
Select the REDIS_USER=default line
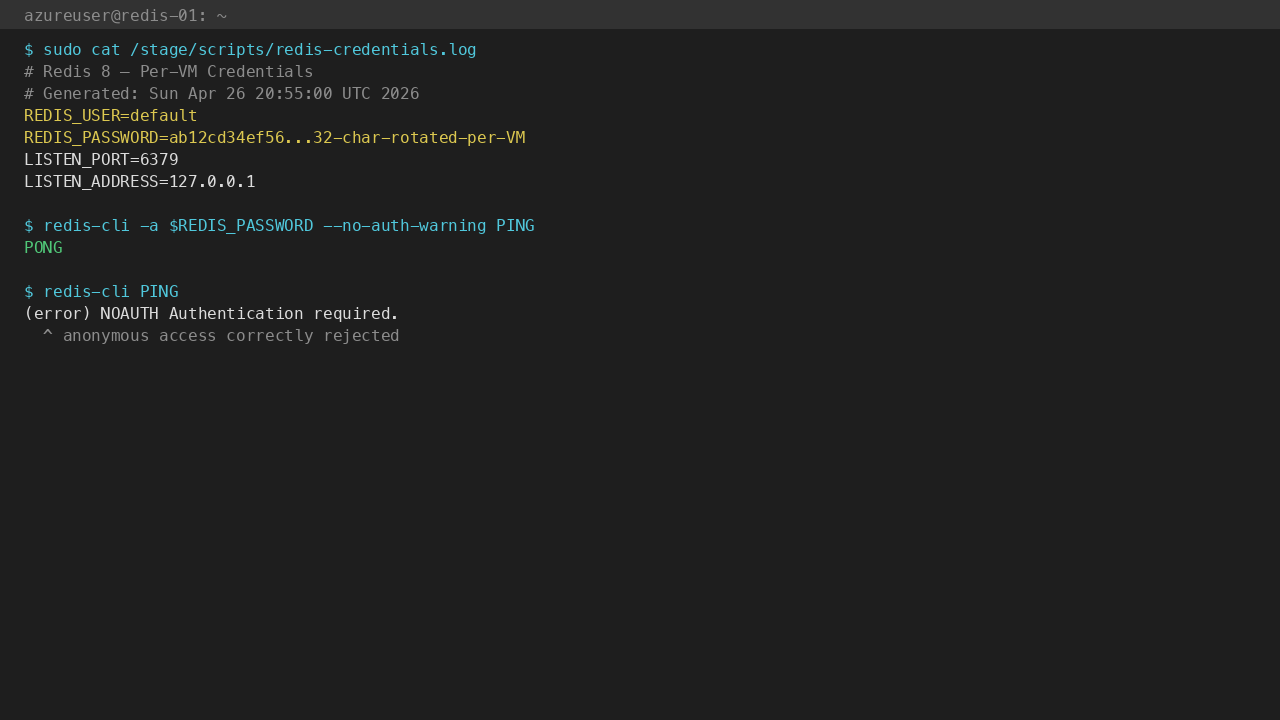(x=111, y=116)
